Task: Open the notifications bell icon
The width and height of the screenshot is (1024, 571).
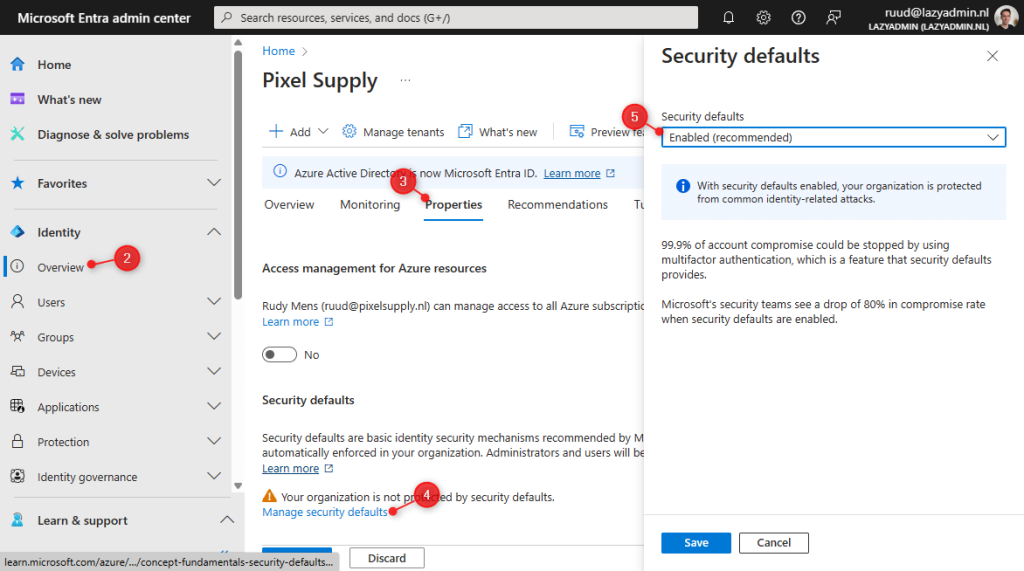Action: pyautogui.click(x=729, y=17)
